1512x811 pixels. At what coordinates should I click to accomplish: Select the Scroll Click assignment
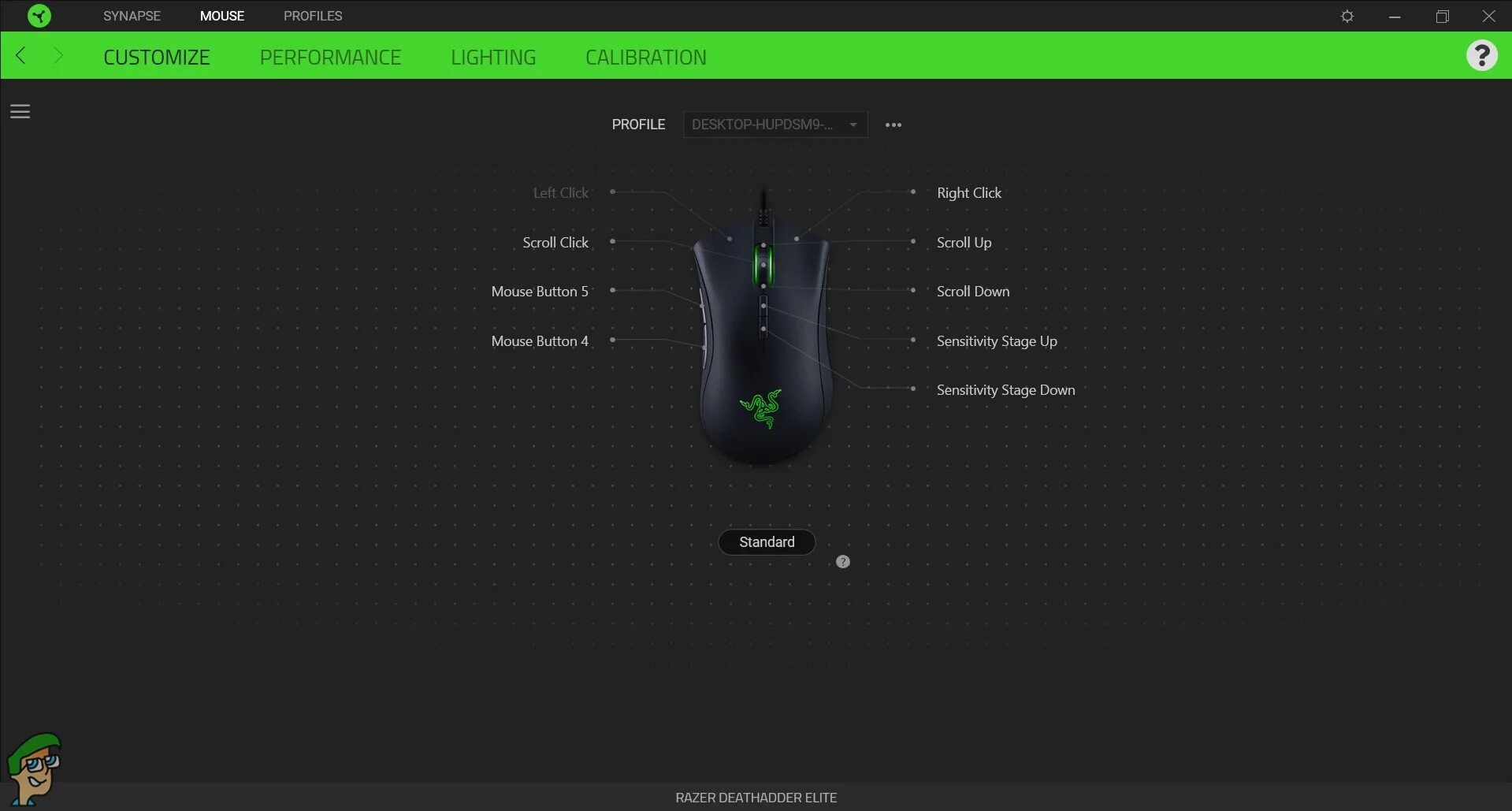pyautogui.click(x=555, y=243)
